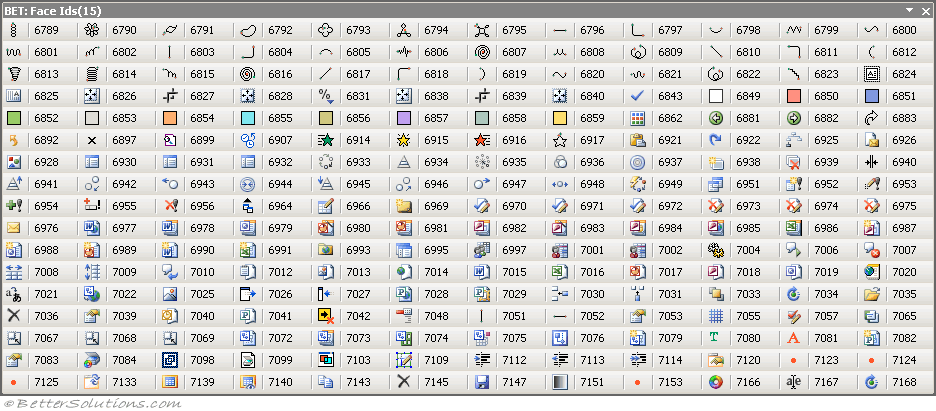Select the puzzle piece icon 7004
Image resolution: width=936 pixels, height=411 pixels.
point(716,250)
